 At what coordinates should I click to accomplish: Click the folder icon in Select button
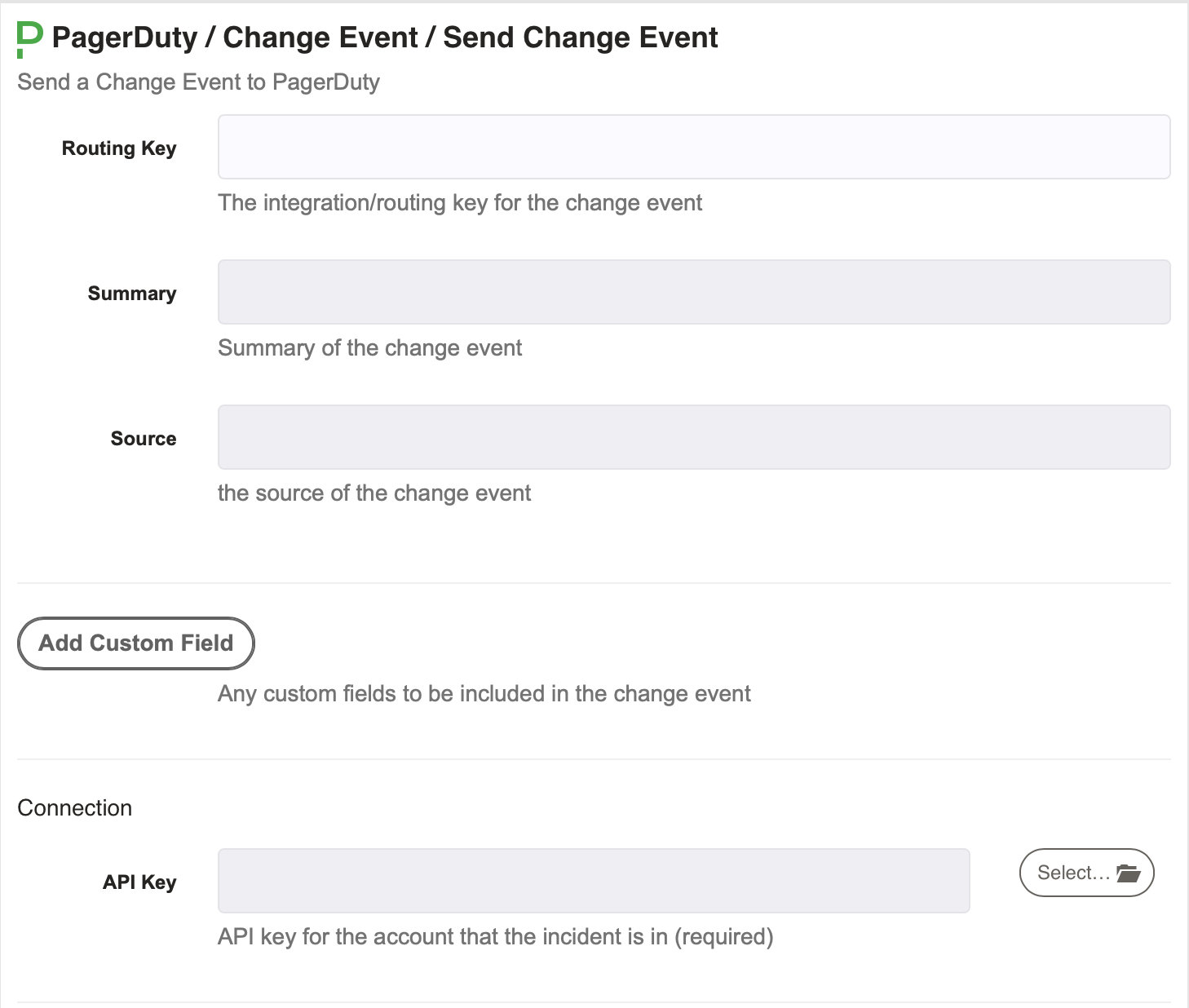1129,873
